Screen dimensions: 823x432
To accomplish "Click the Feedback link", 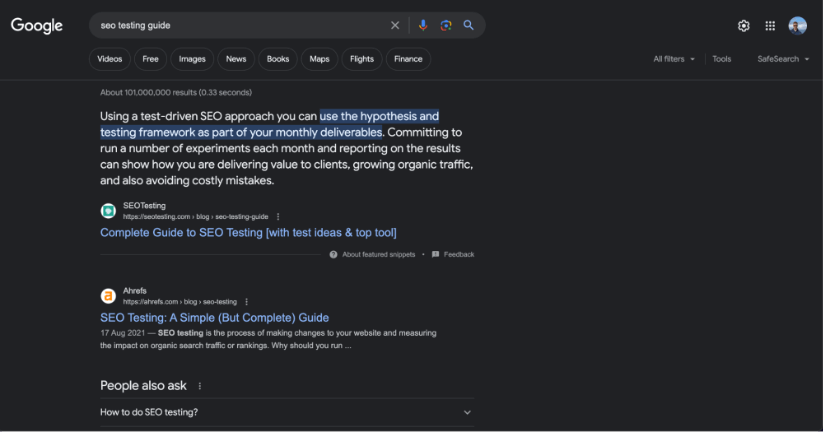I will point(459,255).
